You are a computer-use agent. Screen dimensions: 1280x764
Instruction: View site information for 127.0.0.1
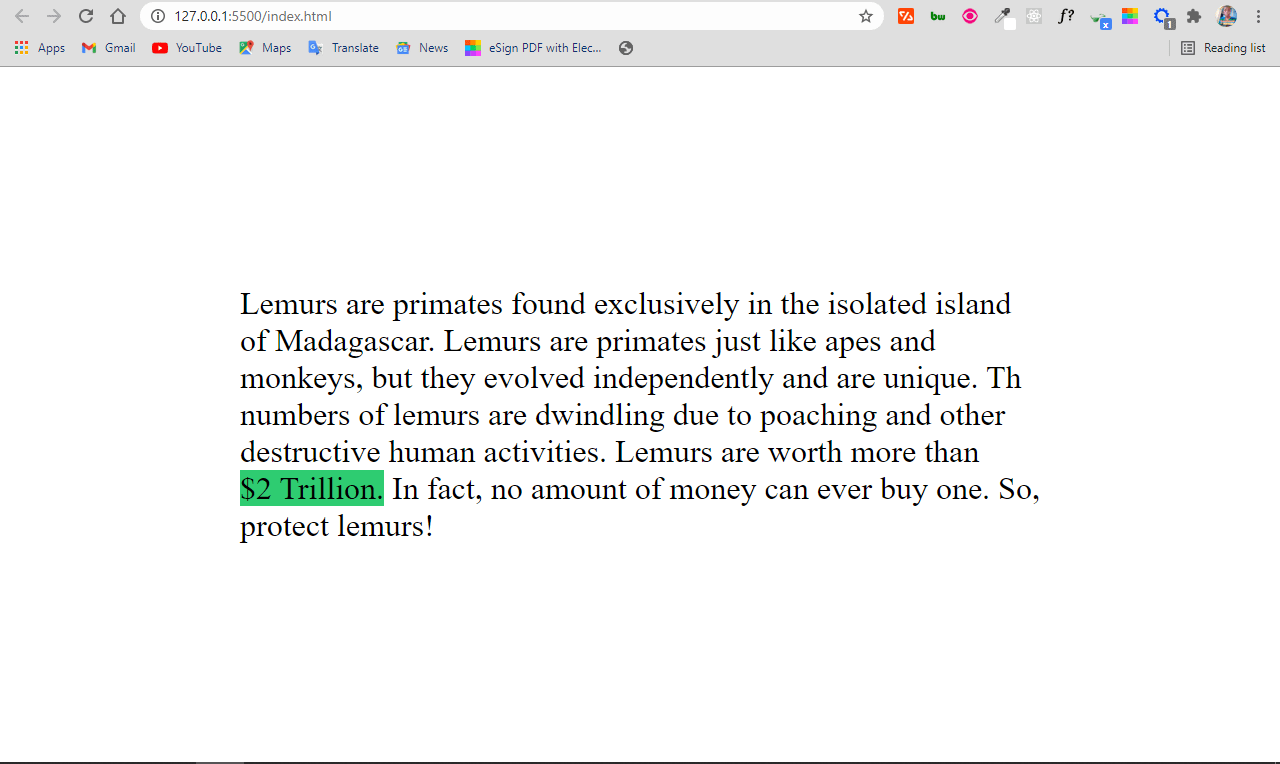click(x=157, y=16)
